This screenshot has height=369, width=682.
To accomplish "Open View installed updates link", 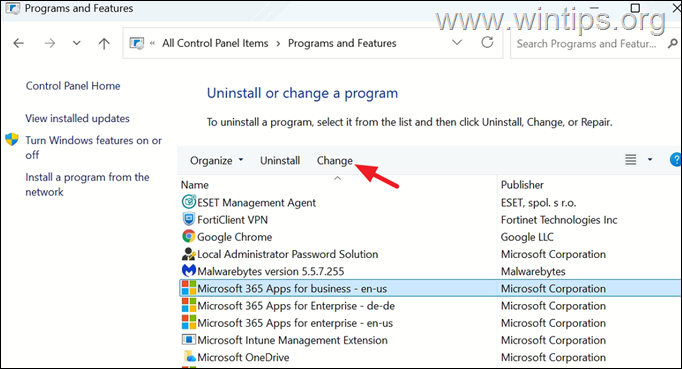I will point(77,118).
